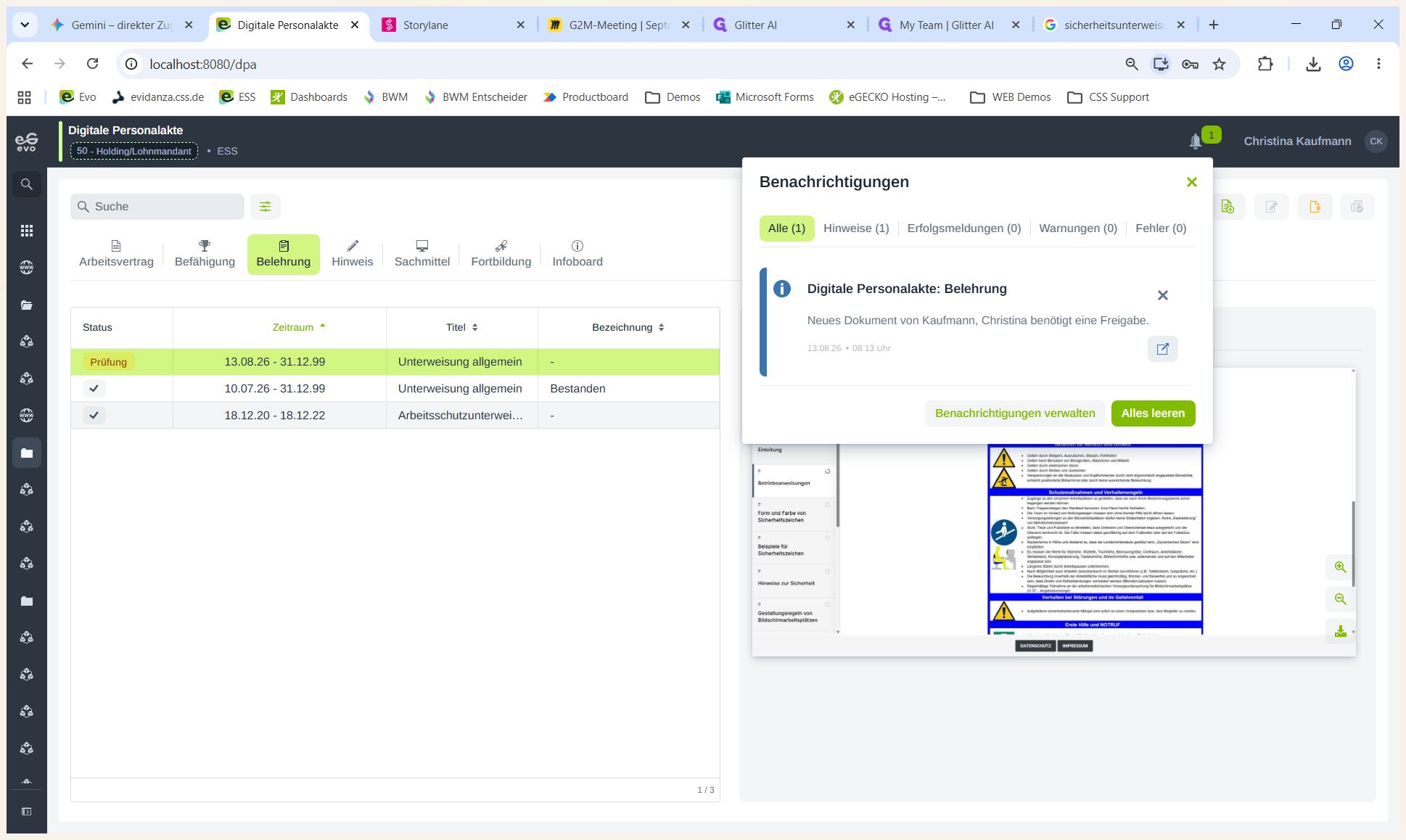1406x840 pixels.
Task: Click the CK user avatar
Action: tap(1376, 141)
